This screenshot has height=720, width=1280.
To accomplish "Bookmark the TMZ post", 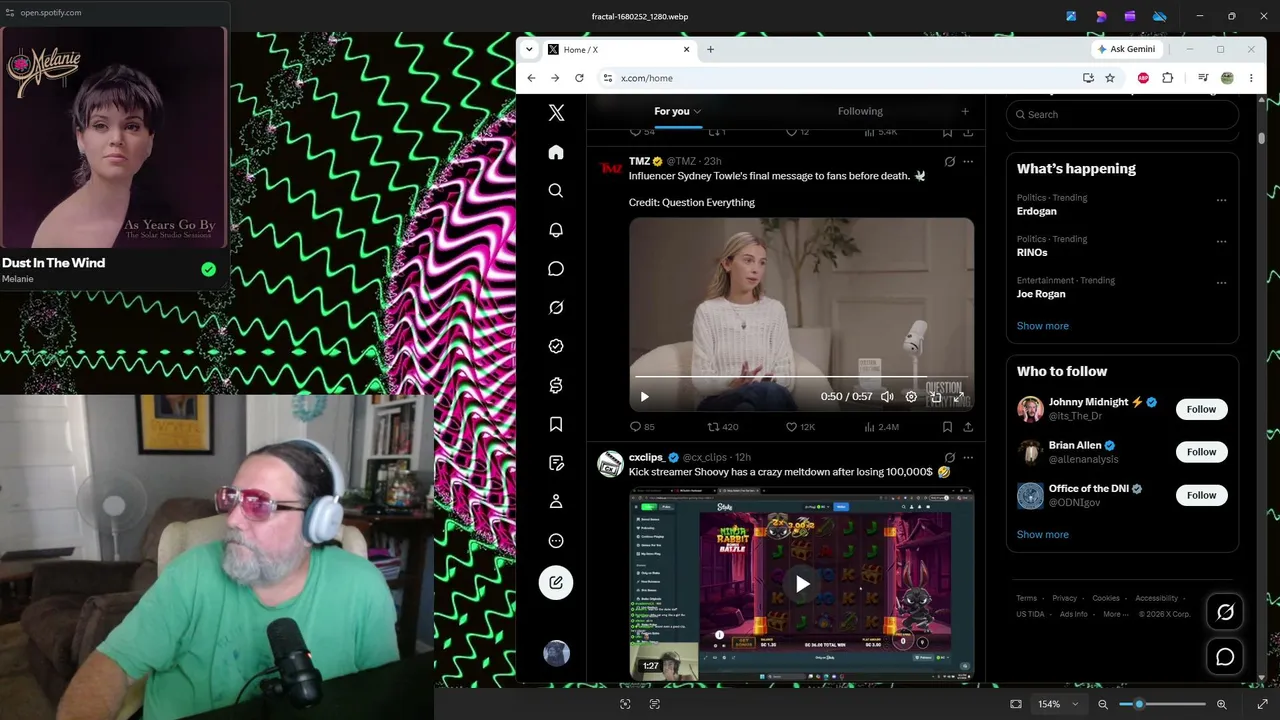I will [947, 427].
